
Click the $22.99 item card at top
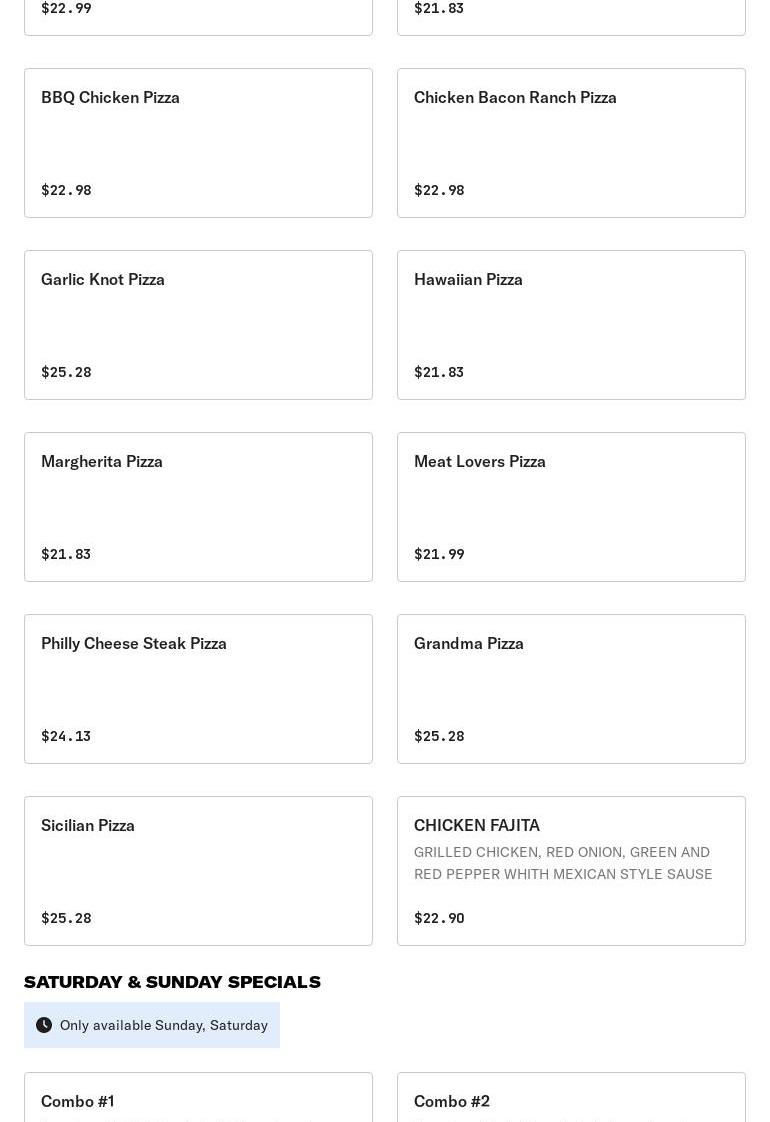(198, 14)
